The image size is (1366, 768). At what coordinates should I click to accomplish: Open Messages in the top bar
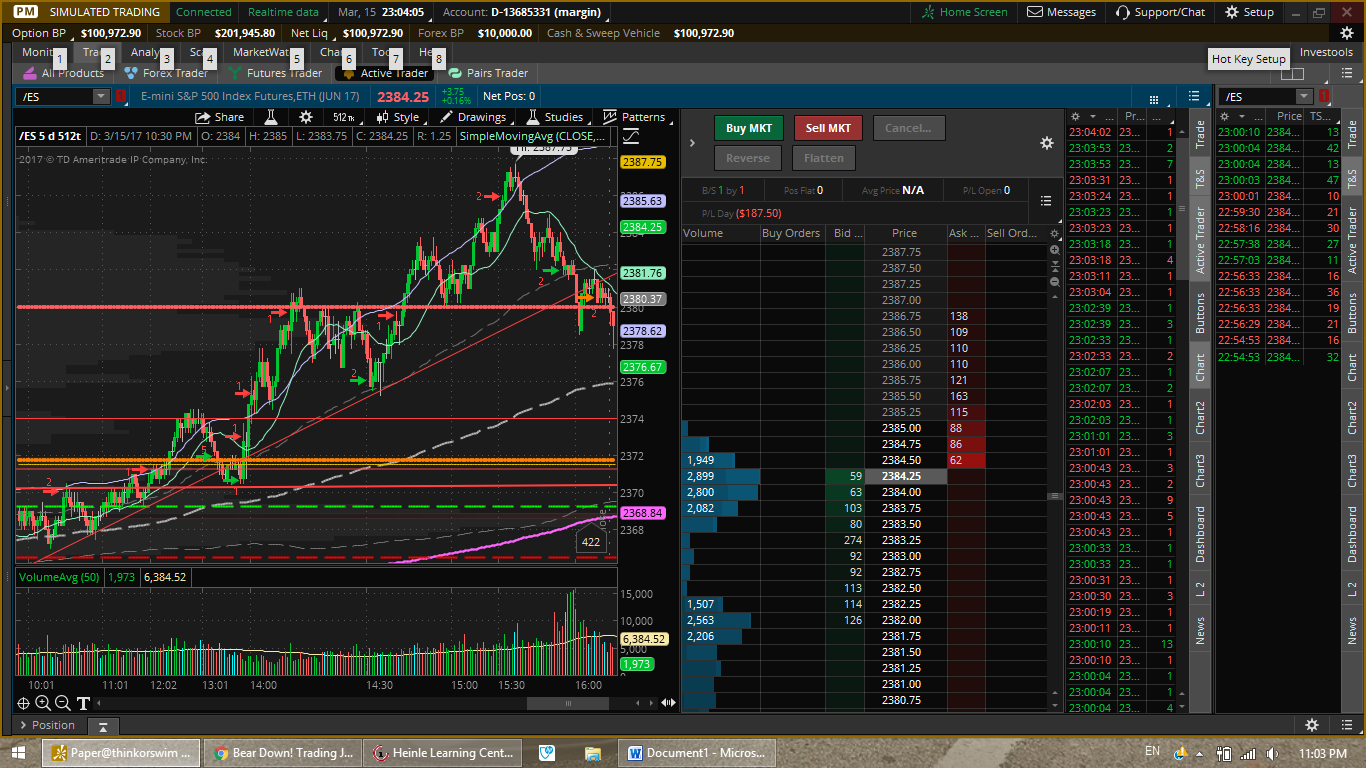(x=1061, y=12)
